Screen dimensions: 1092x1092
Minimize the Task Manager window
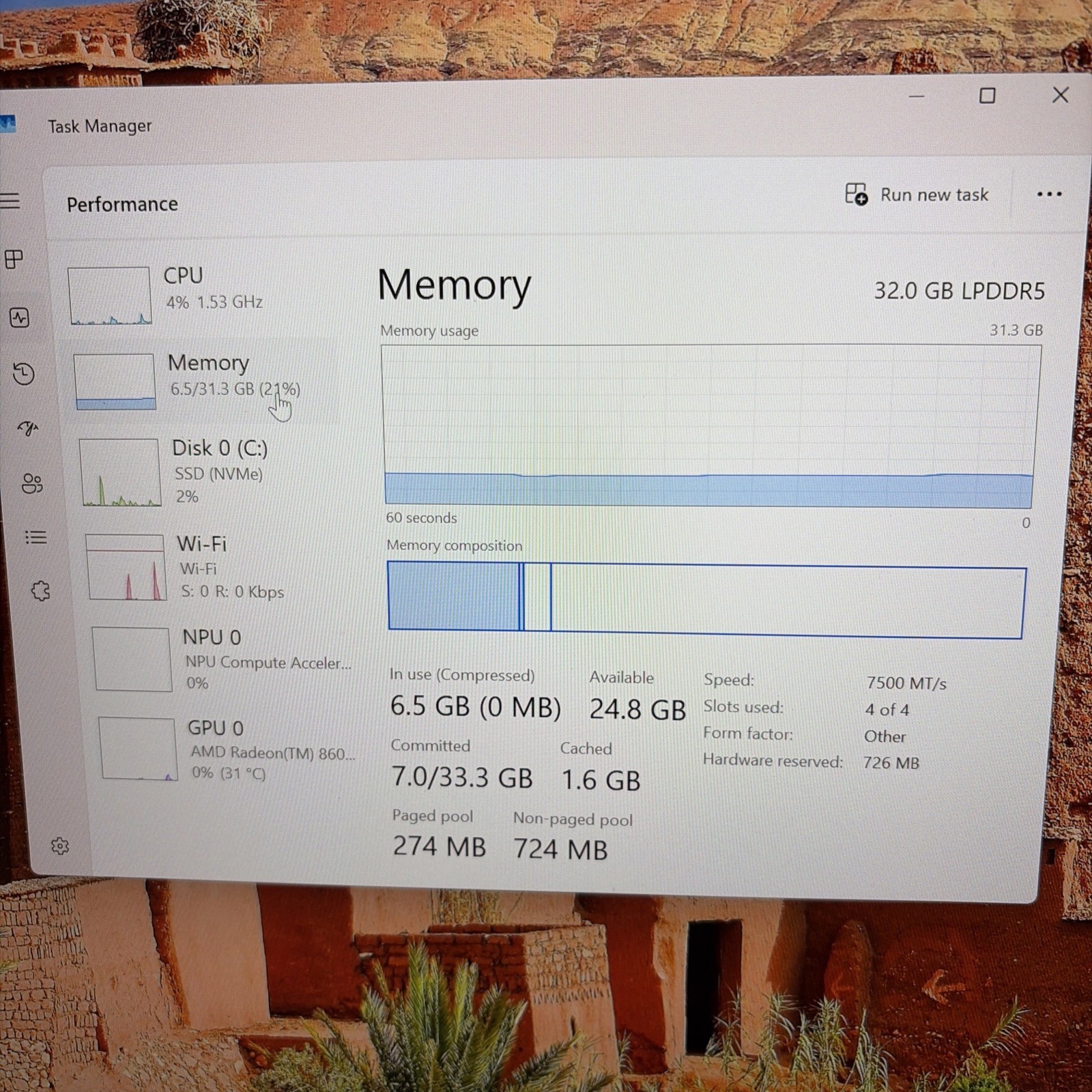coord(917,96)
